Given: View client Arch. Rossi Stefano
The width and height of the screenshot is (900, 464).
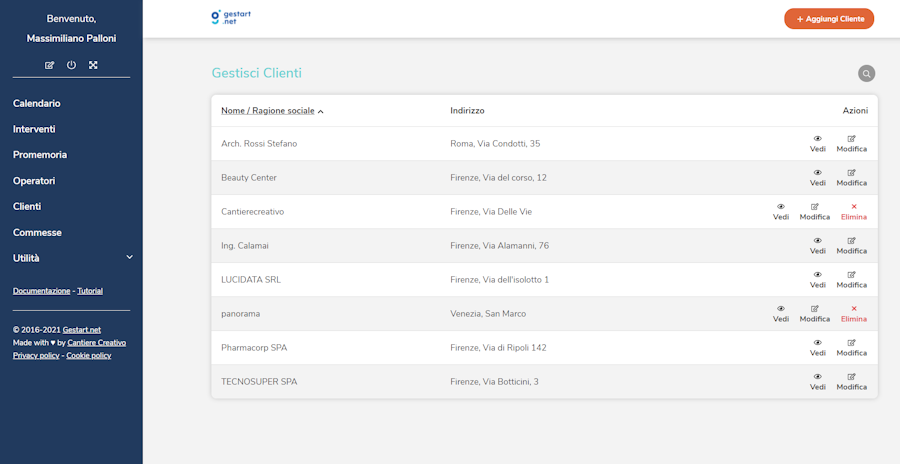Looking at the screenshot, I should (x=817, y=144).
